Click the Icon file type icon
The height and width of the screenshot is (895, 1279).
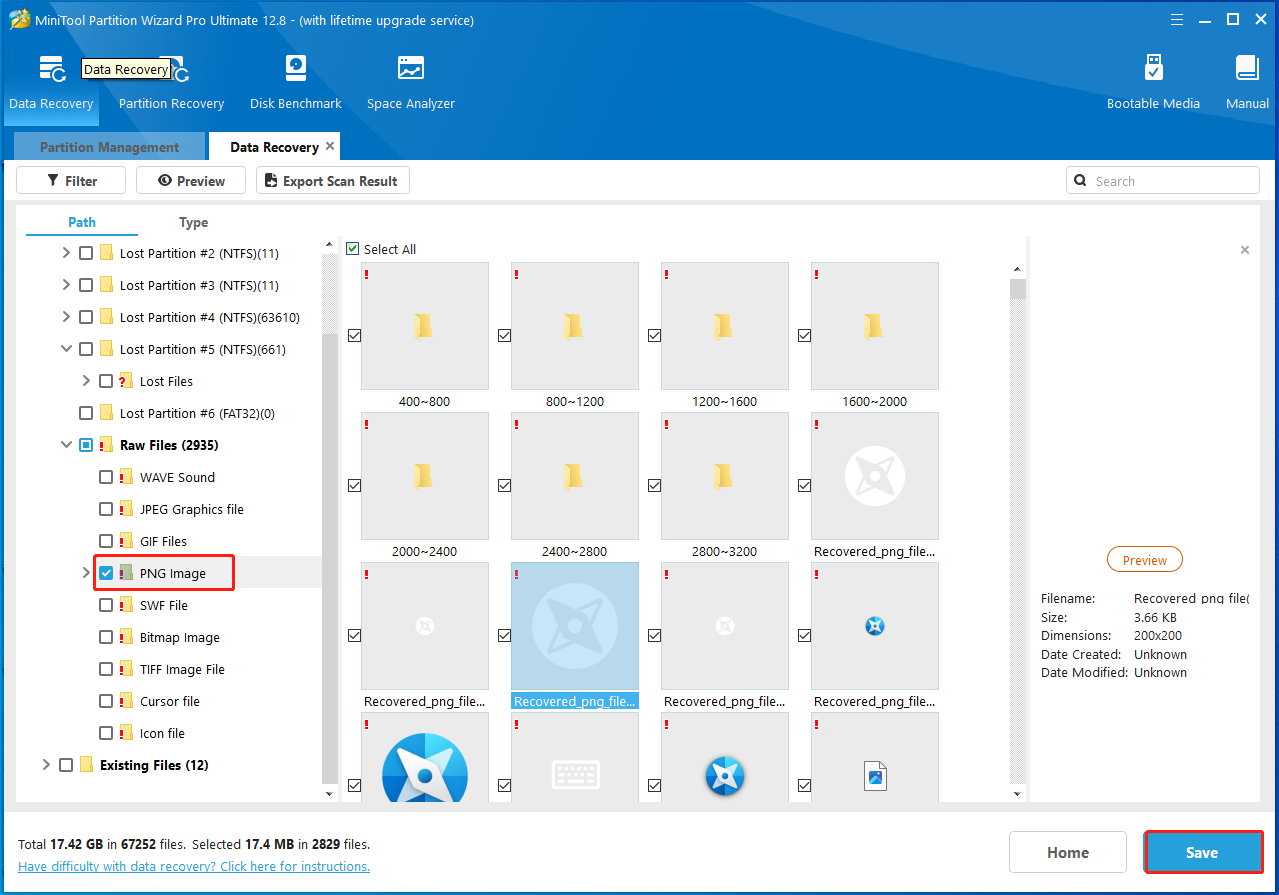pos(126,733)
